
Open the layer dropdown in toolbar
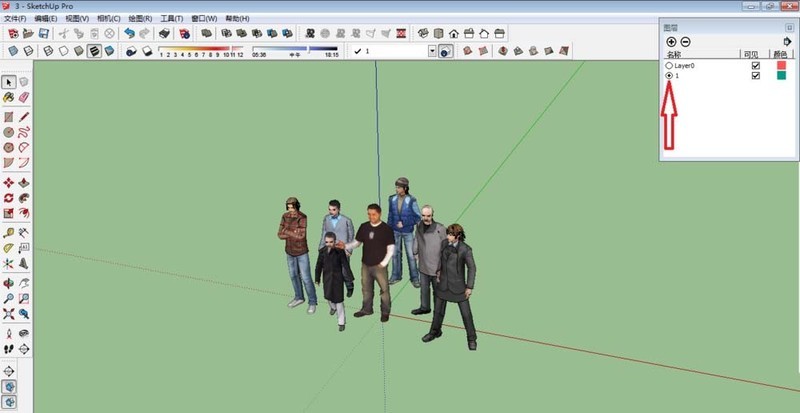coord(432,51)
